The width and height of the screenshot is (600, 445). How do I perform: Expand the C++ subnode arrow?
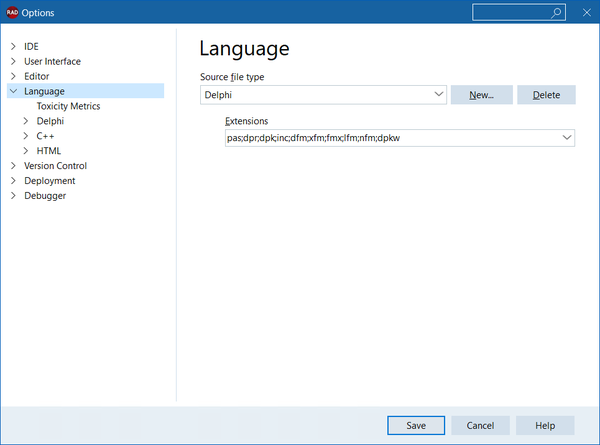26,136
